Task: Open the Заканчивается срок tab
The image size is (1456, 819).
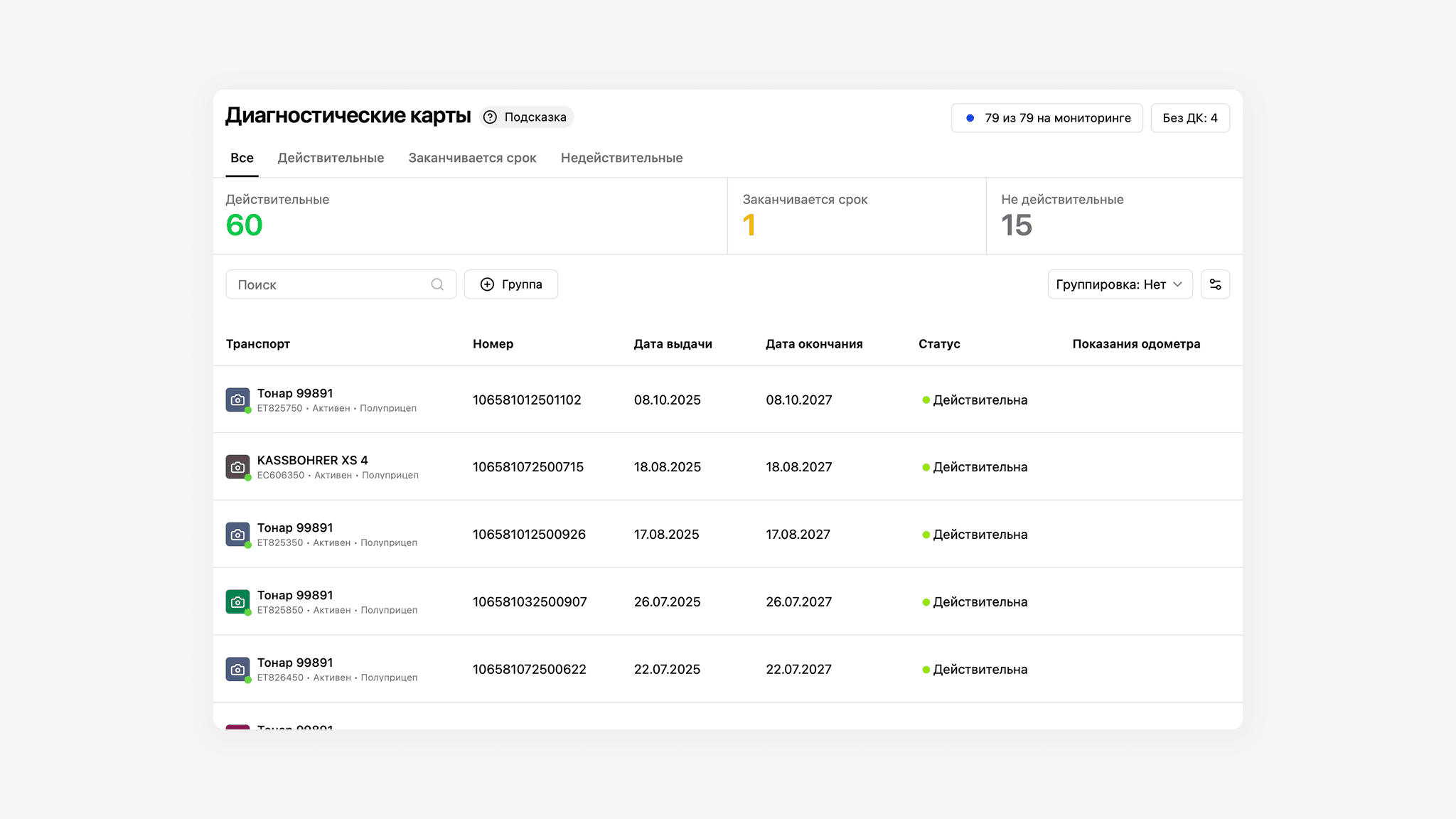Action: coord(472,158)
